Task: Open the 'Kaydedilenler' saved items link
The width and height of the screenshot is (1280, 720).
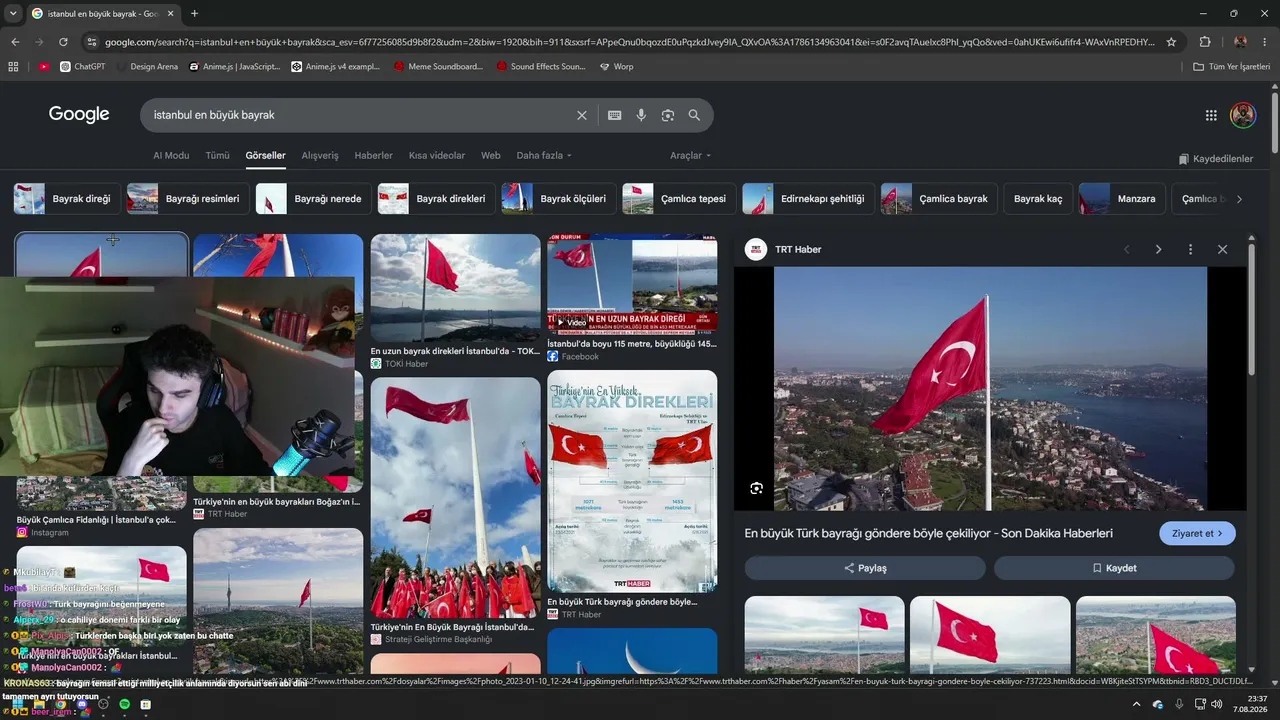Action: tap(1215, 159)
